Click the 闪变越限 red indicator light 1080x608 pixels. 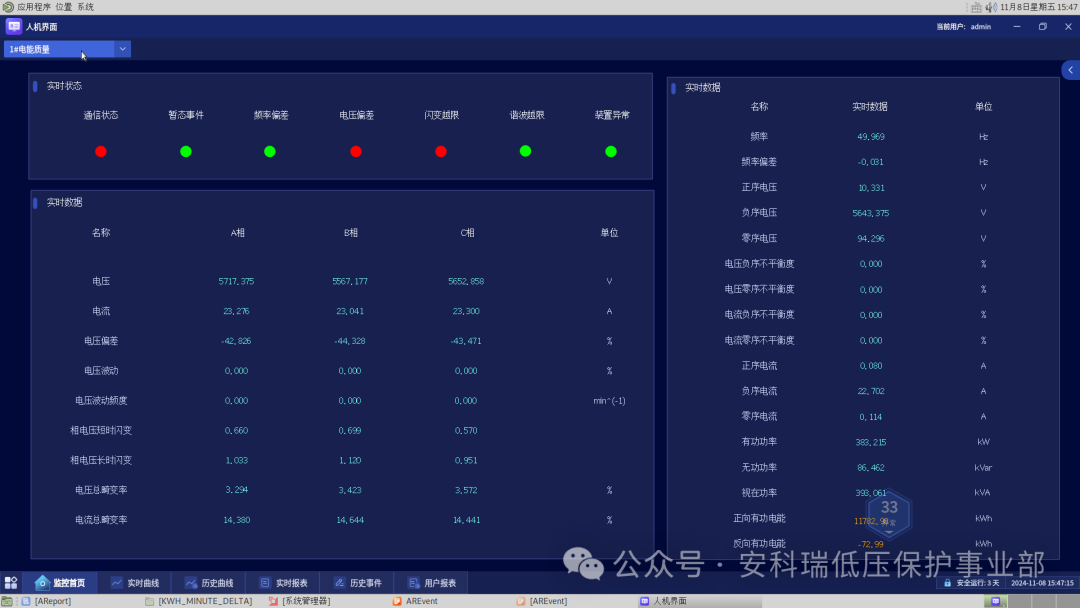441,151
